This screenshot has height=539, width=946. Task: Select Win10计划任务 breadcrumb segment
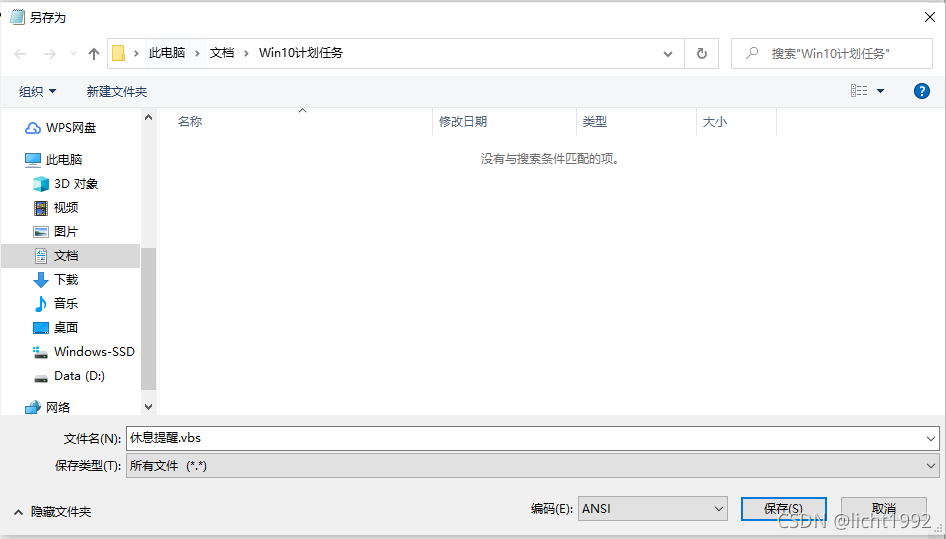click(300, 53)
